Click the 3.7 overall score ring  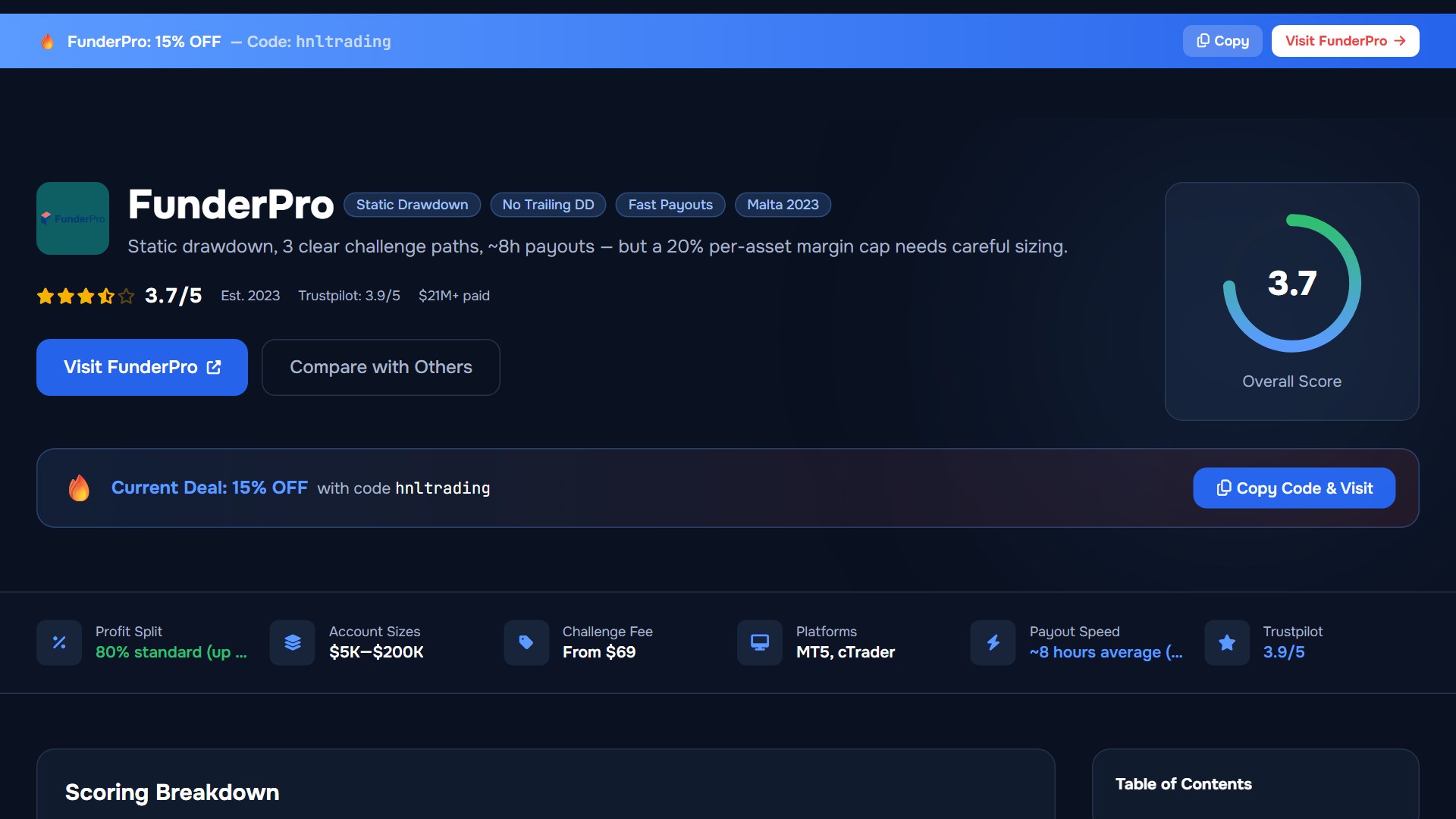coord(1291,284)
